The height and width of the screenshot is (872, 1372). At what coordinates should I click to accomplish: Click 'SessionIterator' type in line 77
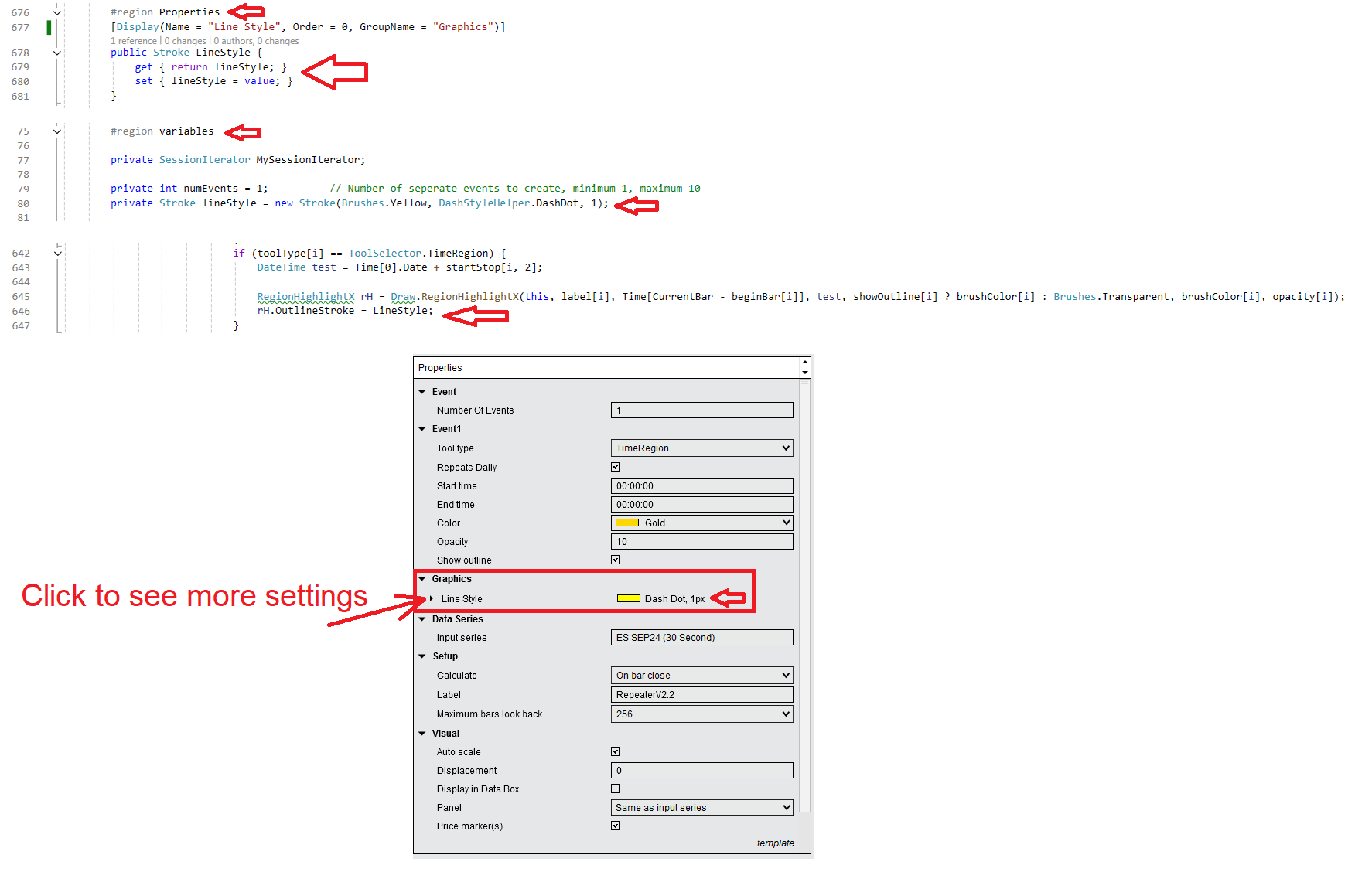pos(205,160)
